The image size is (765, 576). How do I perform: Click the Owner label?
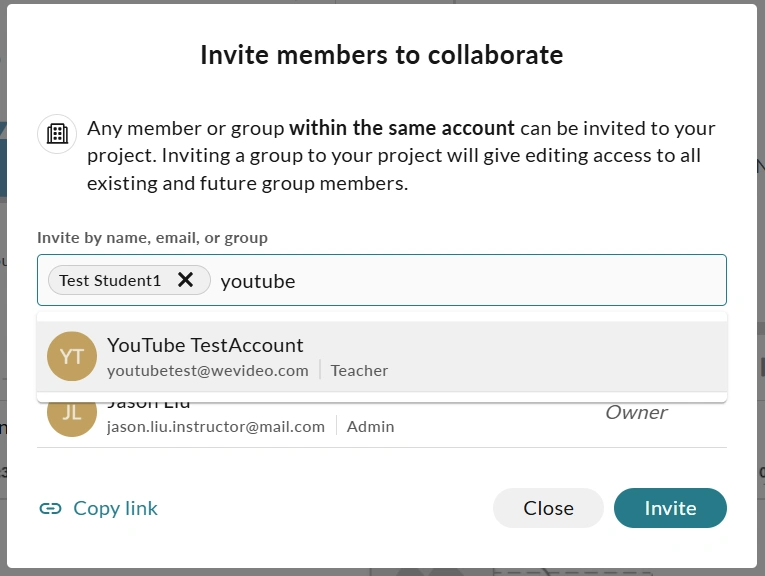pyautogui.click(x=636, y=413)
